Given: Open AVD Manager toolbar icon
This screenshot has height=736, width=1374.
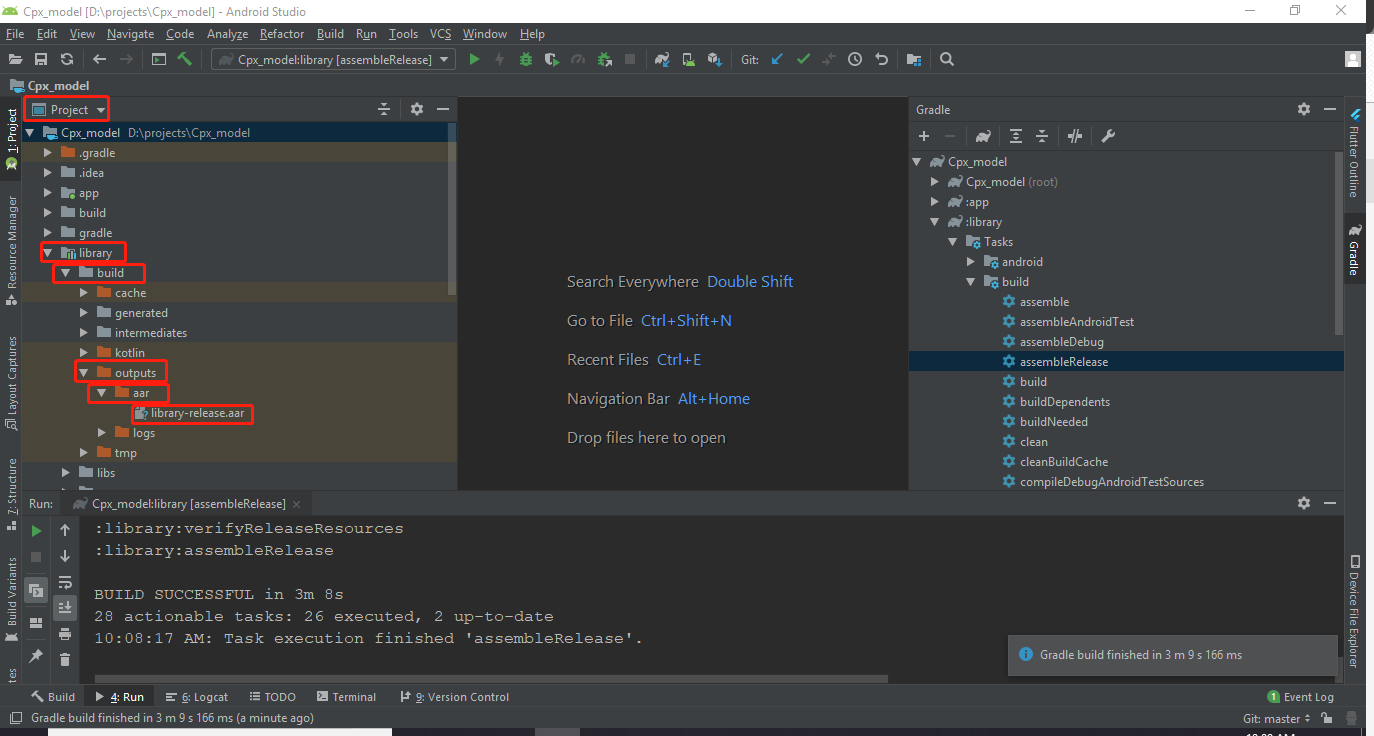Looking at the screenshot, I should point(688,59).
